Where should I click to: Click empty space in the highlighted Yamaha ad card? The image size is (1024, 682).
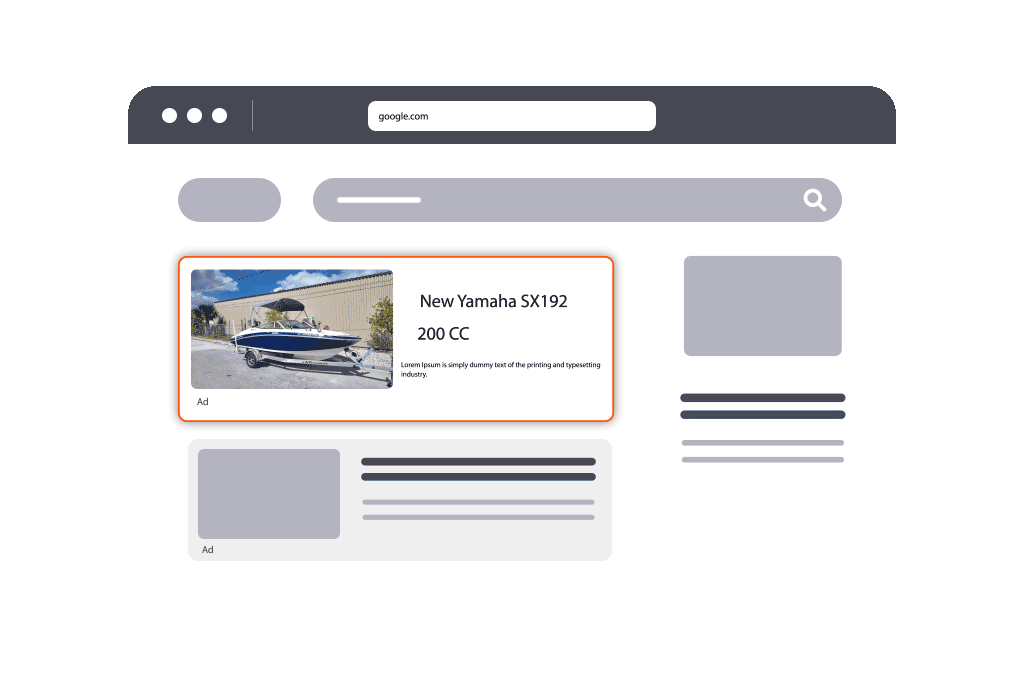click(x=500, y=400)
